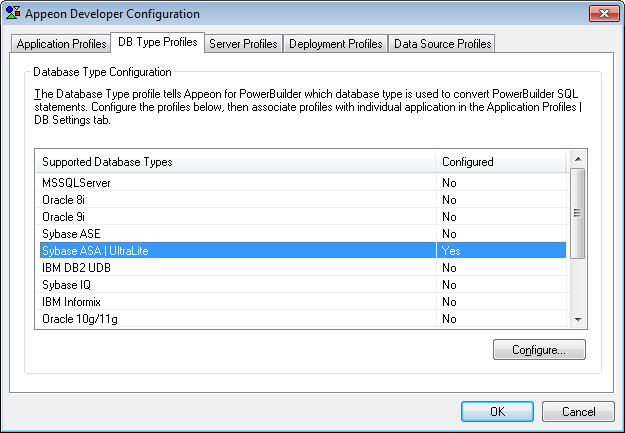
Task: Switch to the Application Profiles tab
Action: 61,44
